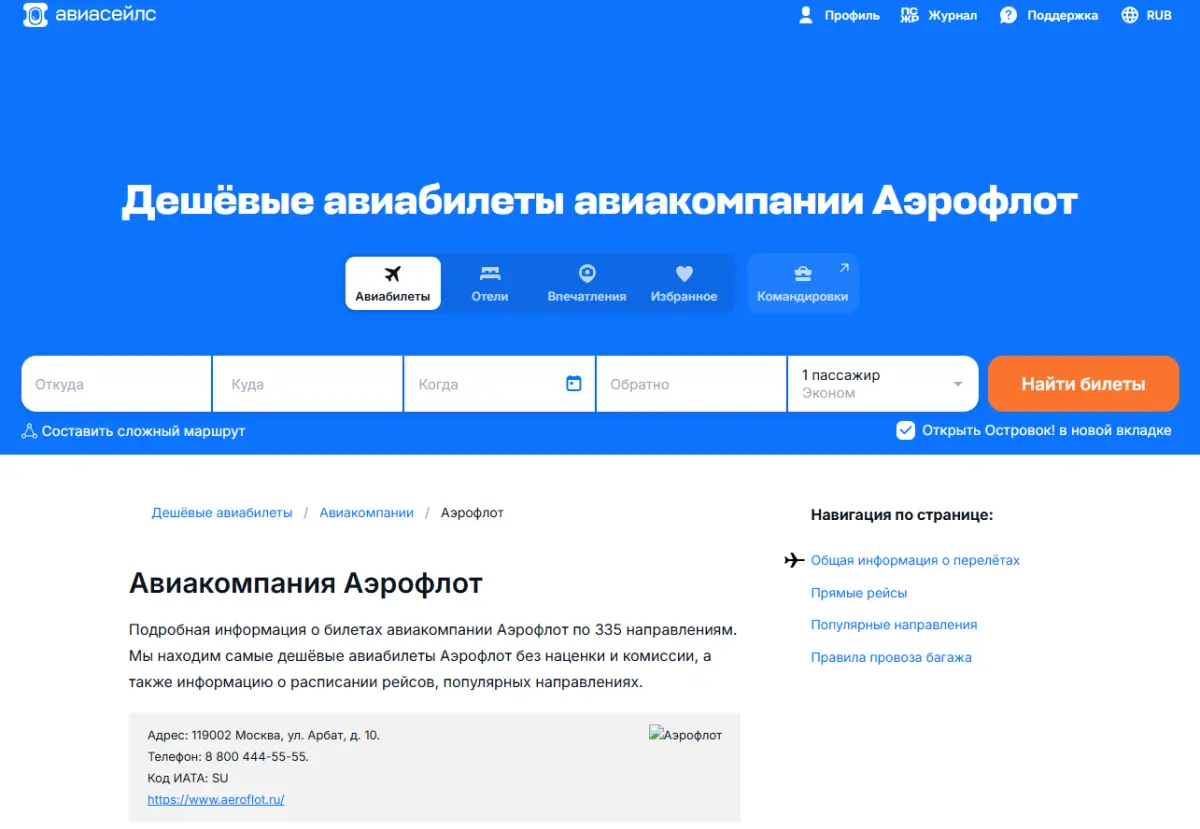
Task: Switch to the Отели tab
Action: (490, 283)
